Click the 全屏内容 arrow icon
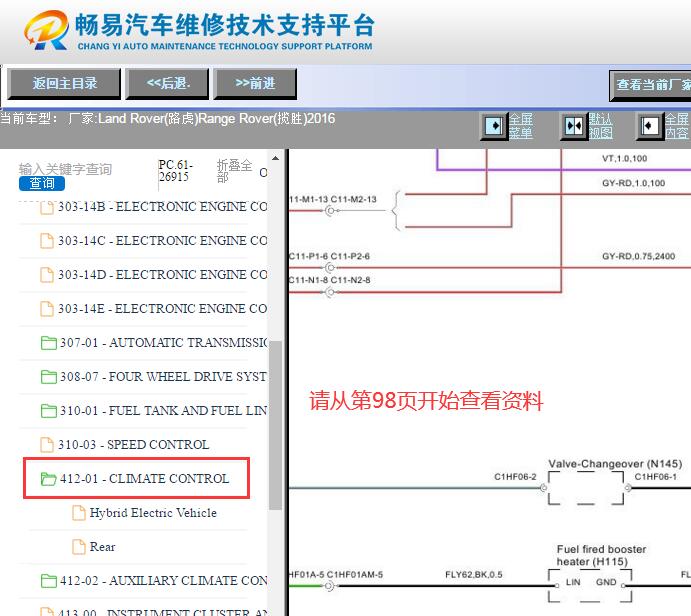The height and width of the screenshot is (616, 691). click(650, 126)
